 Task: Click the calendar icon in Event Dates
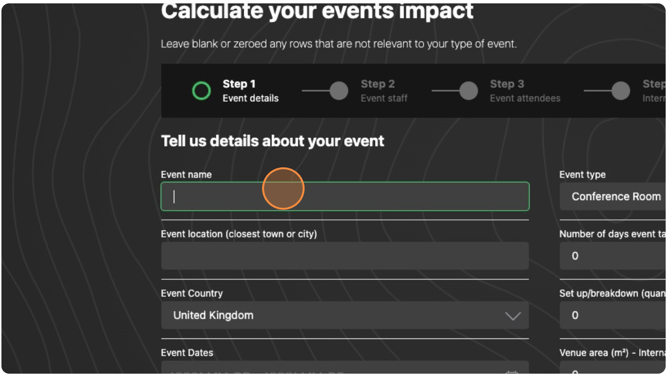pyautogui.click(x=512, y=372)
